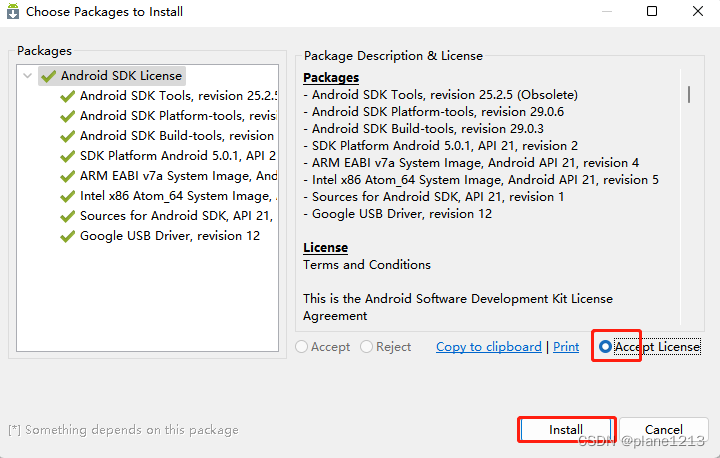Open the Copy to clipboard link
This screenshot has height=458, width=720.
coord(489,347)
